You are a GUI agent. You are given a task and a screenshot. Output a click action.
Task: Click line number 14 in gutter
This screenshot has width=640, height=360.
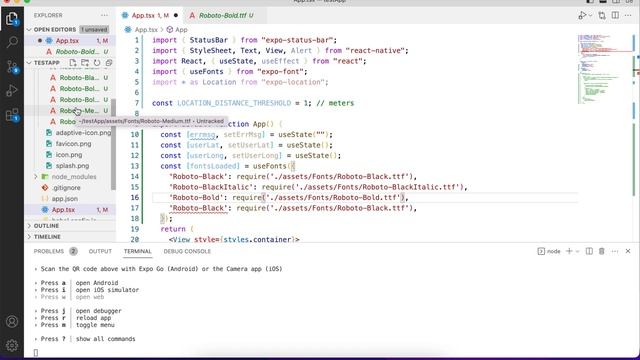[135, 177]
